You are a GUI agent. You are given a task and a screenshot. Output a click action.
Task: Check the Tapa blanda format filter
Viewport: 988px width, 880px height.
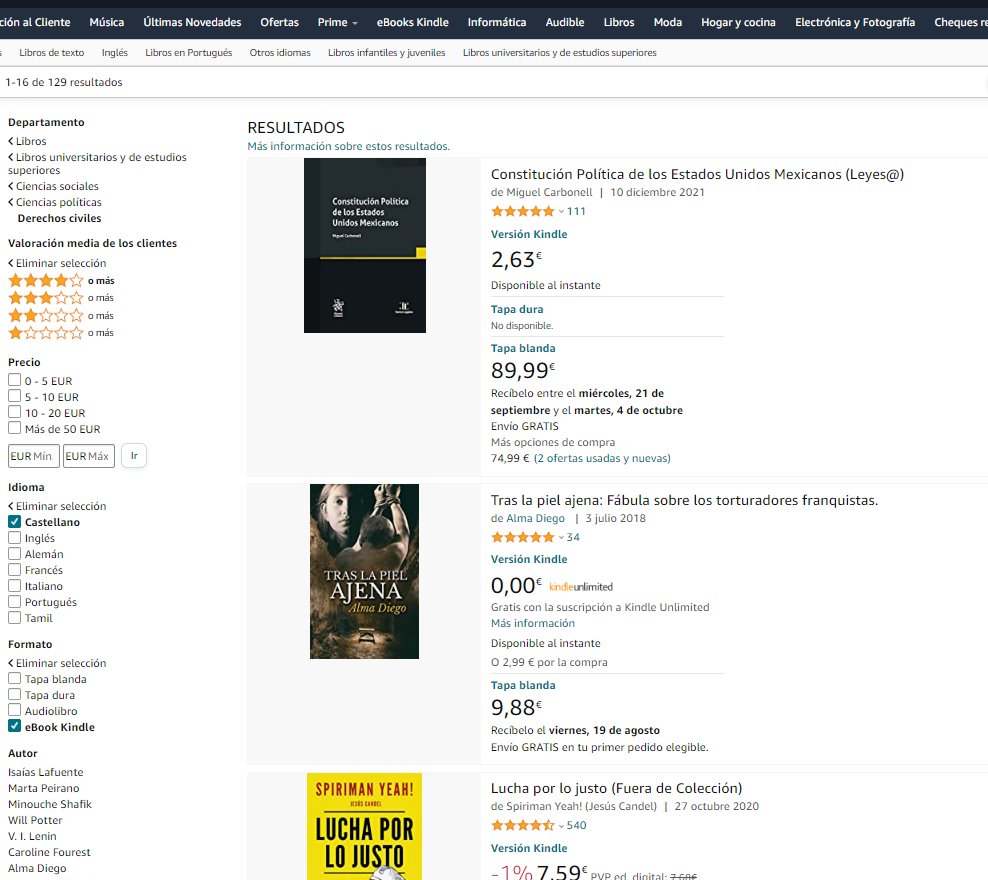tap(14, 678)
